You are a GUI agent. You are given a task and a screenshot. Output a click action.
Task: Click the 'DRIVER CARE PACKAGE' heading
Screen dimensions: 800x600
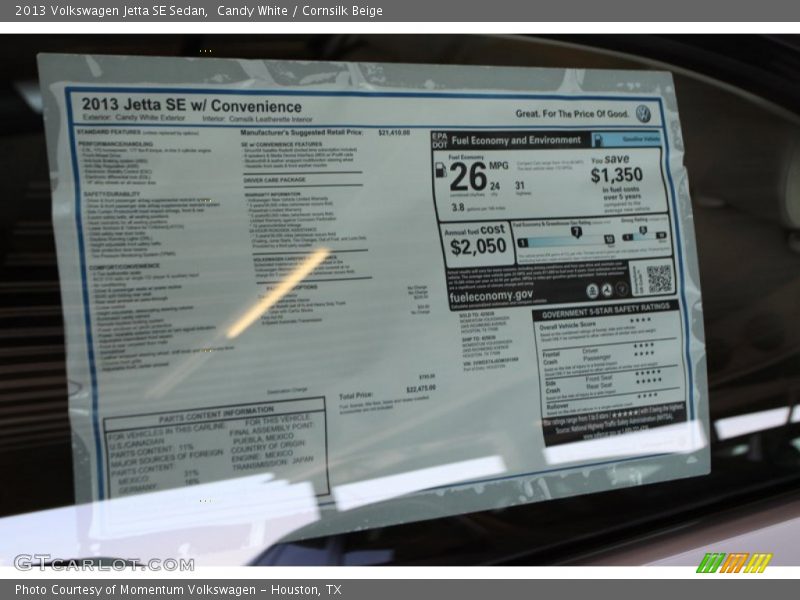(274, 180)
